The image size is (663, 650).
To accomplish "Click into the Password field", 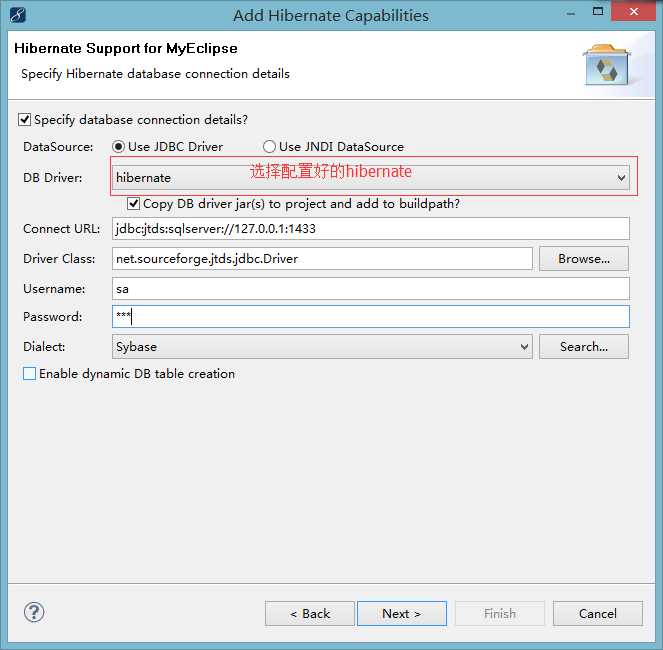I will click(370, 317).
